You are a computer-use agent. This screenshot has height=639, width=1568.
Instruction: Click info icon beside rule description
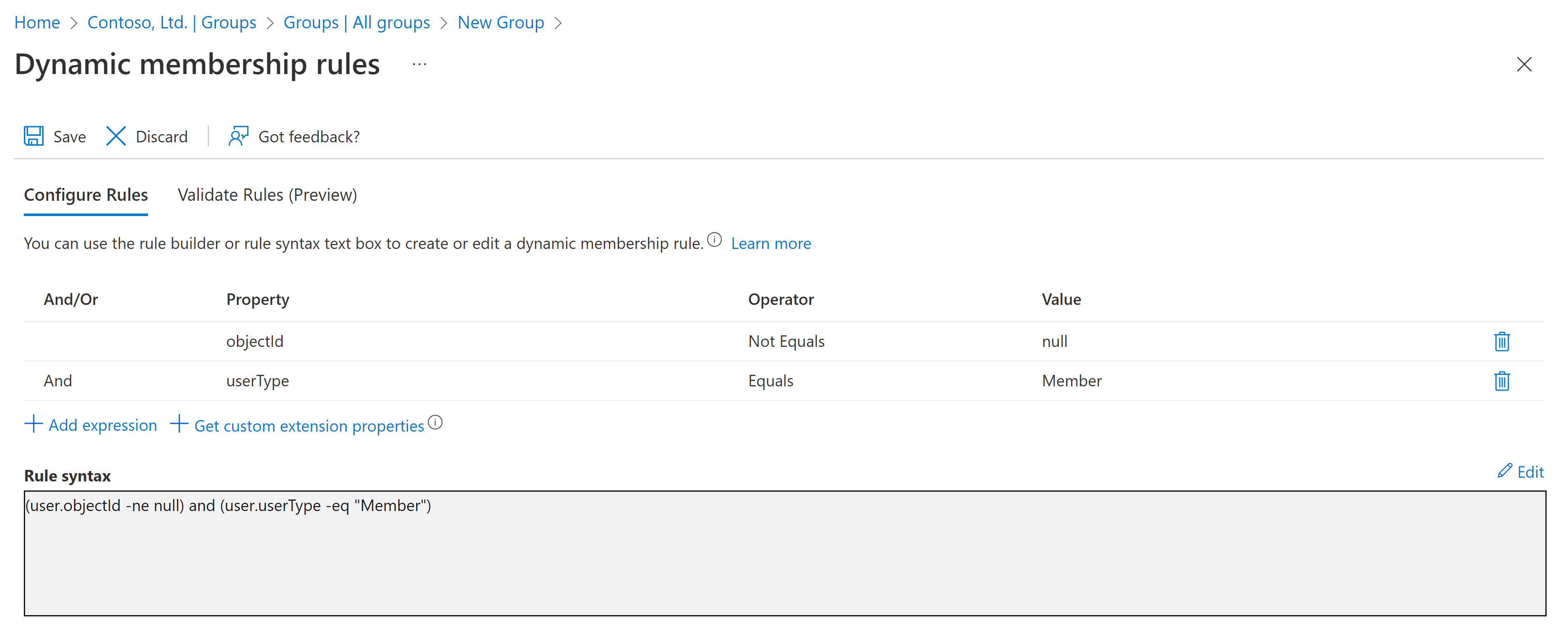[x=714, y=239]
